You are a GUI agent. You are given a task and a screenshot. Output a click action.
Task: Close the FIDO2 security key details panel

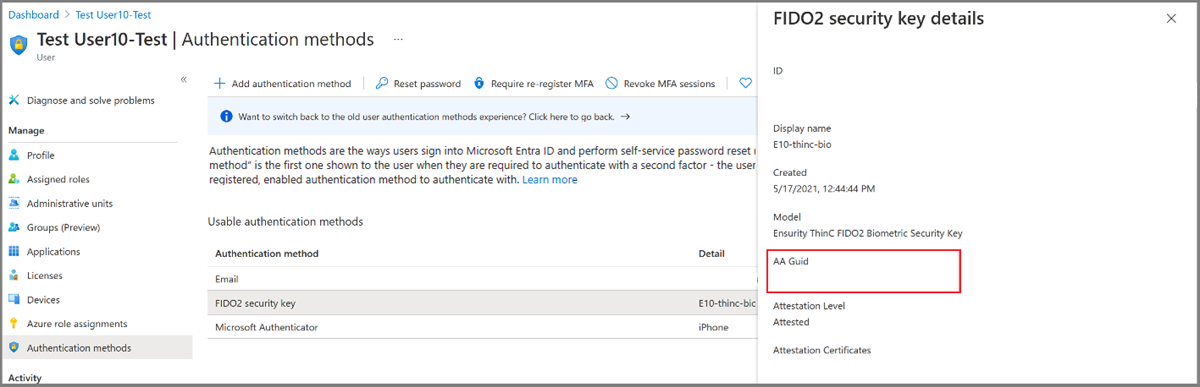[1172, 19]
